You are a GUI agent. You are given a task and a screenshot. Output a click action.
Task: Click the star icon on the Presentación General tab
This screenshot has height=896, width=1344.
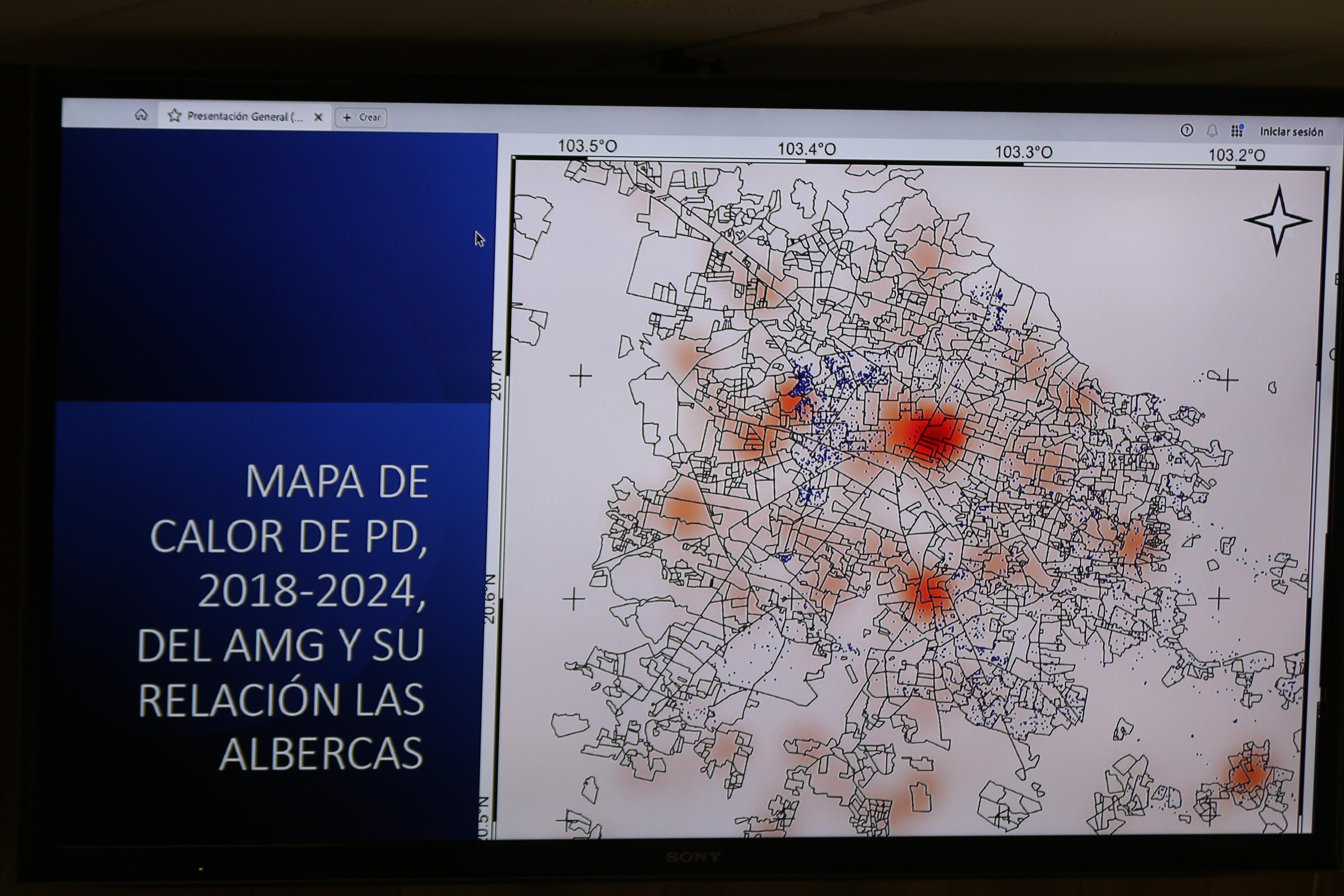point(174,116)
